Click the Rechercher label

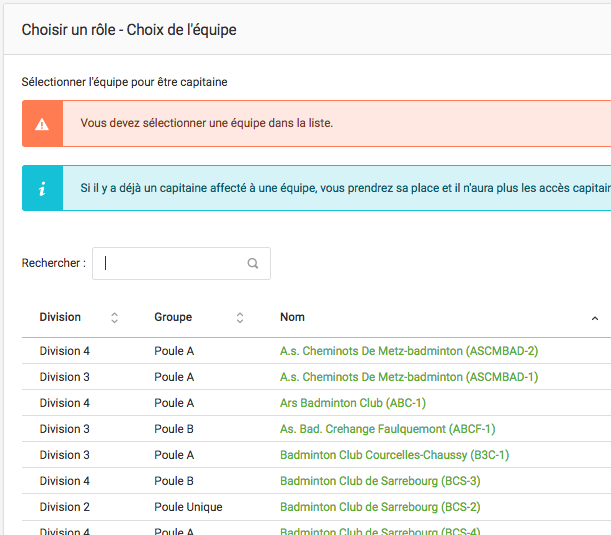(x=53, y=263)
